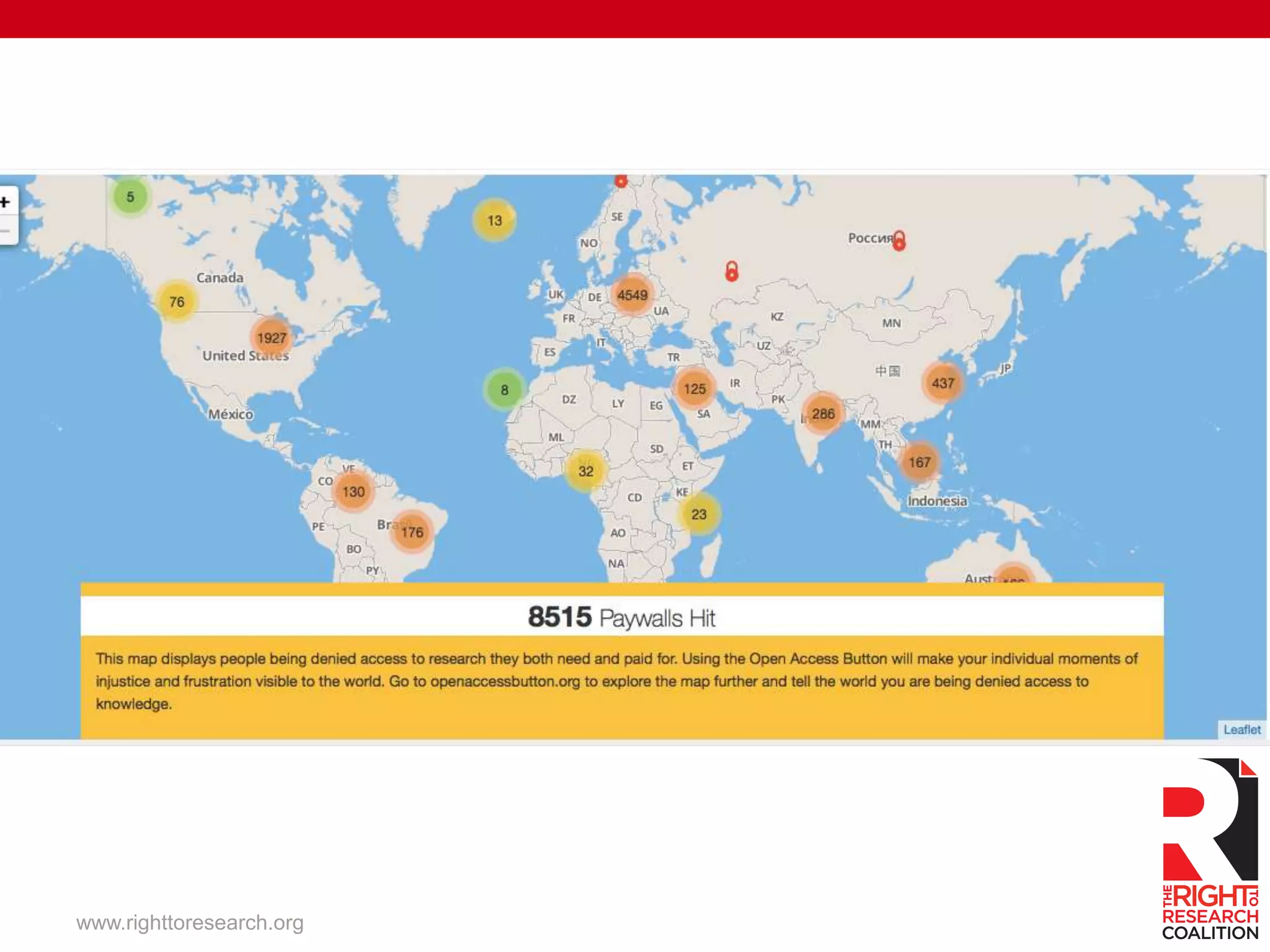Click the red padlock marker north of Kazakhstan
This screenshot has height=952, width=1270.
point(732,271)
